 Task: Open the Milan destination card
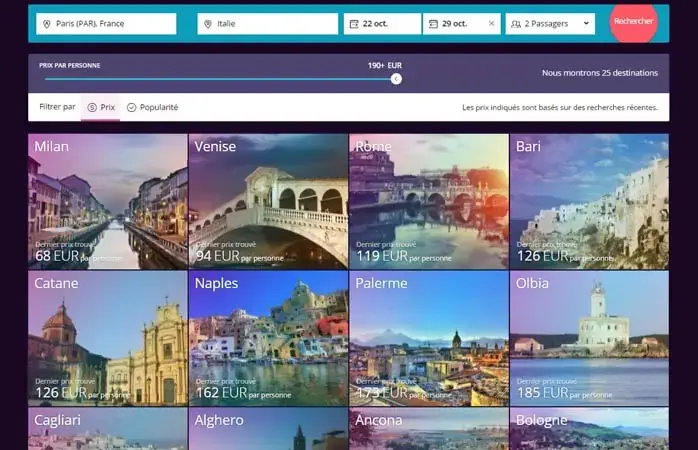(x=108, y=202)
